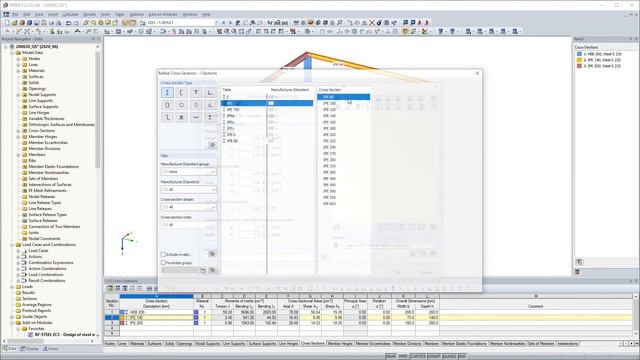Viewport: 640px width, 360px height.
Task: Expand the Nodes tree item
Action: tap(18, 59)
